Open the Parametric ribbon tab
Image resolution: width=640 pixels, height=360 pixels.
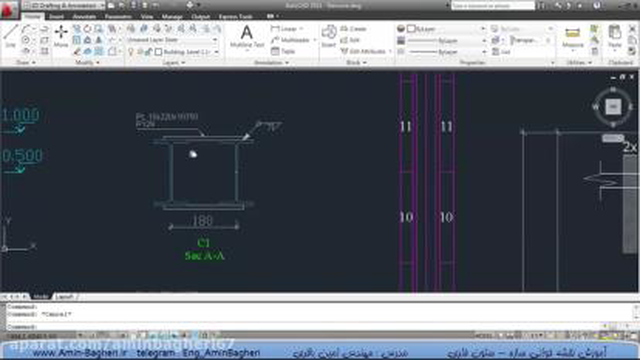(x=118, y=16)
